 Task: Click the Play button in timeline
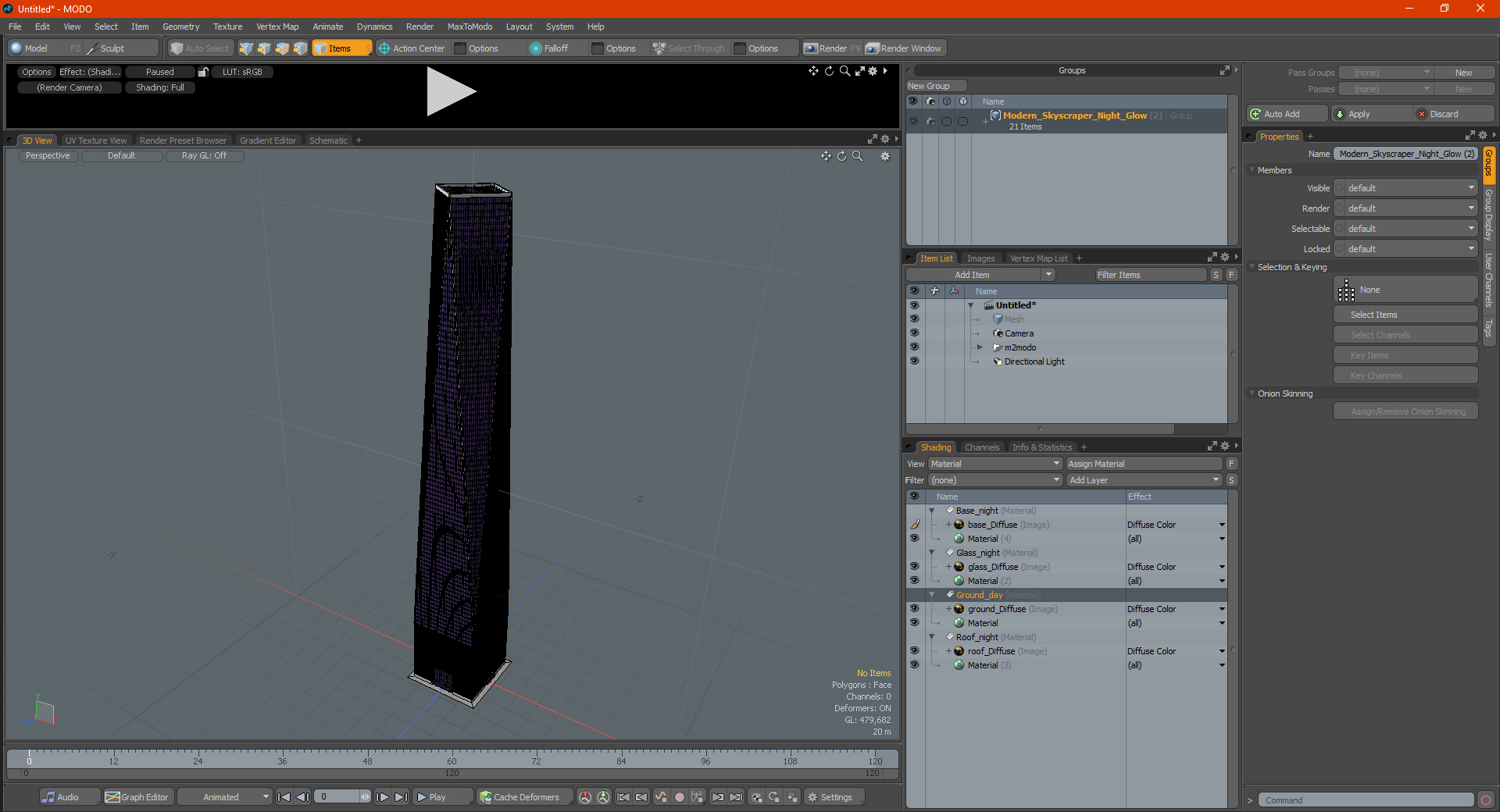442,797
